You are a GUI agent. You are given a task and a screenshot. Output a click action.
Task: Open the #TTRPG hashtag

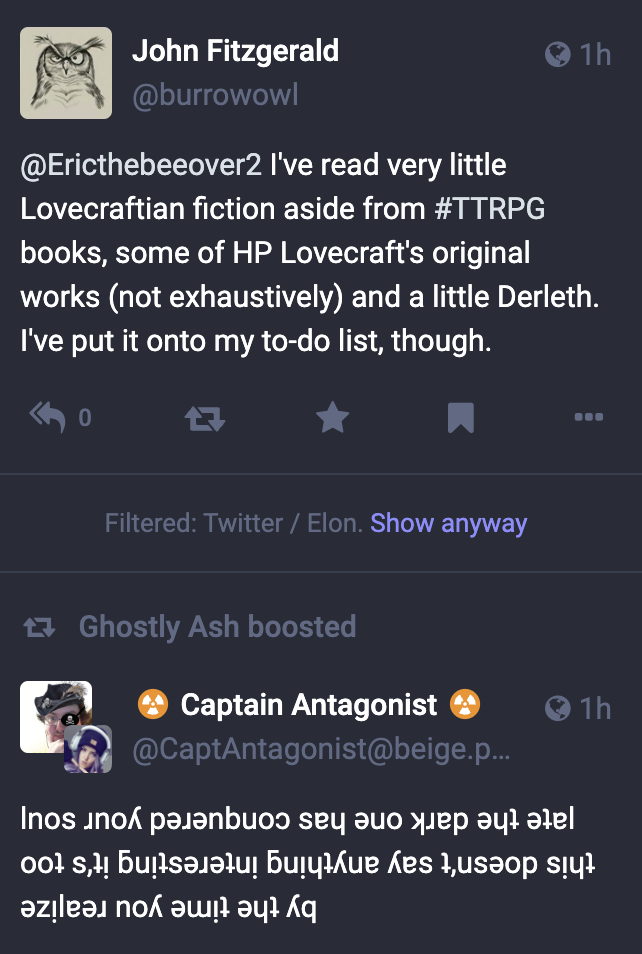coord(490,208)
